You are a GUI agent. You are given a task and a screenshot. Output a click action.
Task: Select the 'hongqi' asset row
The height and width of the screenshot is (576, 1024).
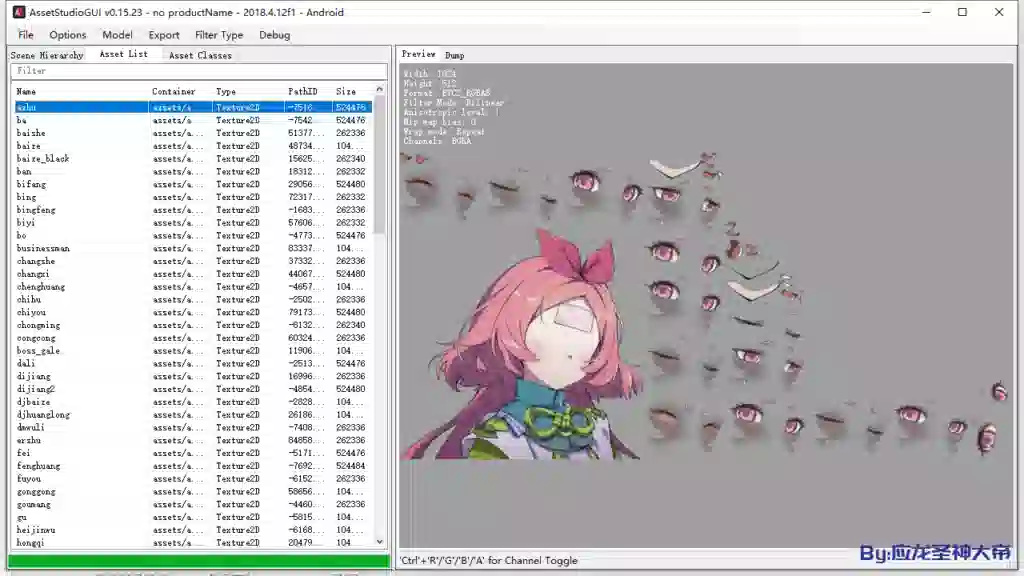click(x=193, y=543)
